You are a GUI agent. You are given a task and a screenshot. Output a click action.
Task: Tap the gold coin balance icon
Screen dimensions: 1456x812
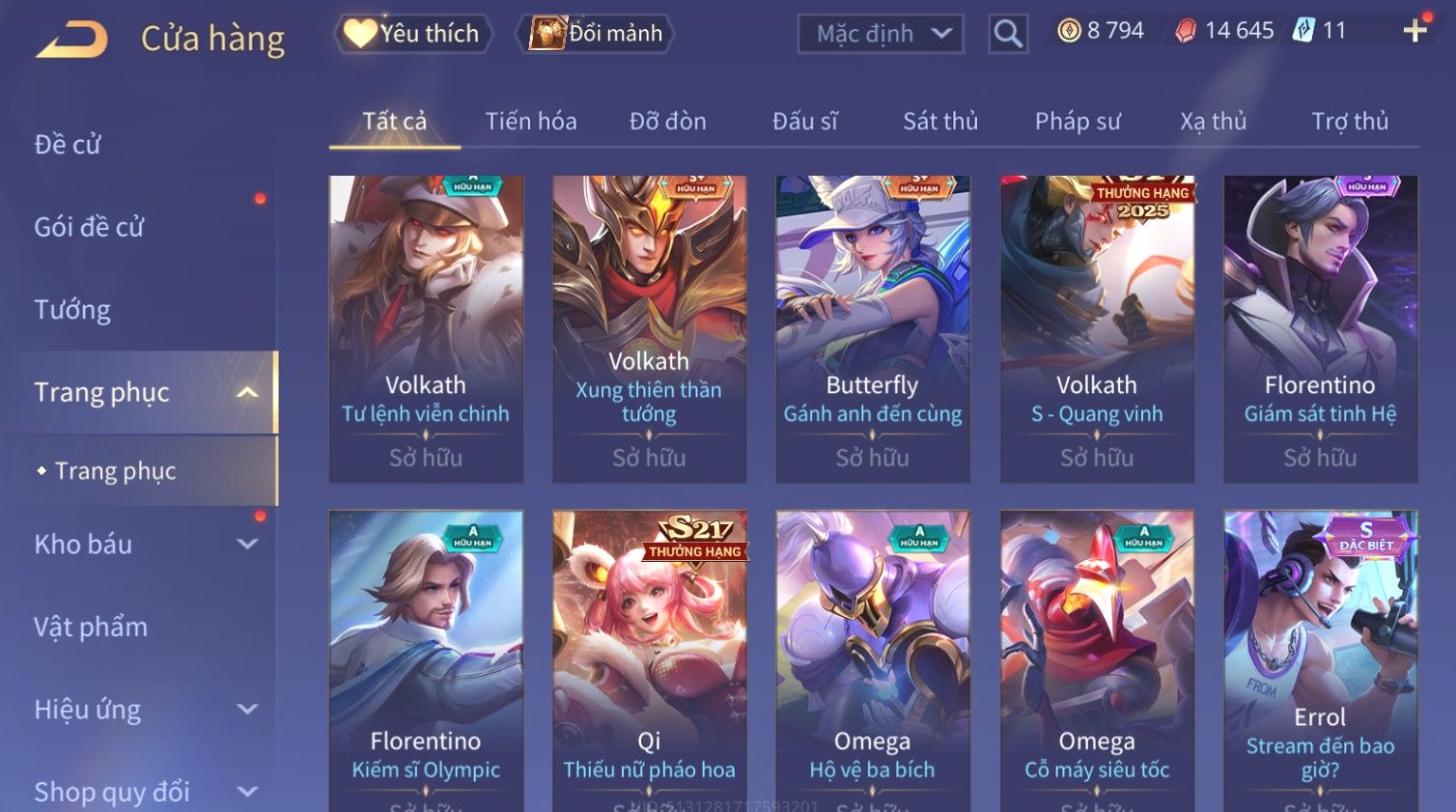tap(1069, 31)
